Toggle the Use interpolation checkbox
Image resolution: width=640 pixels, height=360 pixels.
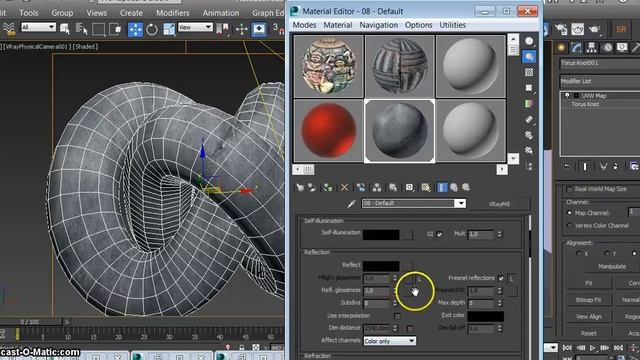click(397, 316)
